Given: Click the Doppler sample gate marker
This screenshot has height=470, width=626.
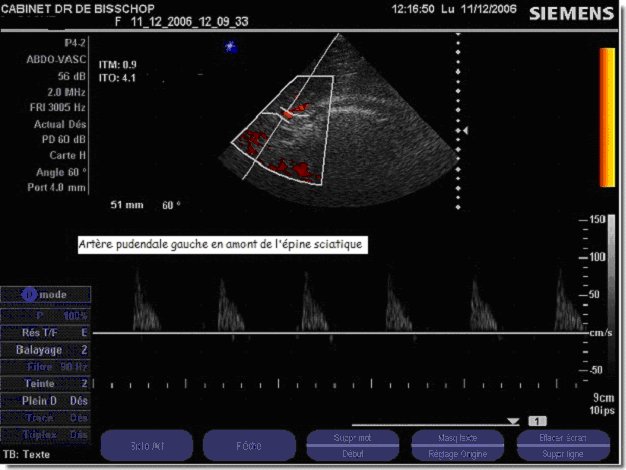Looking at the screenshot, I should pos(288,113).
